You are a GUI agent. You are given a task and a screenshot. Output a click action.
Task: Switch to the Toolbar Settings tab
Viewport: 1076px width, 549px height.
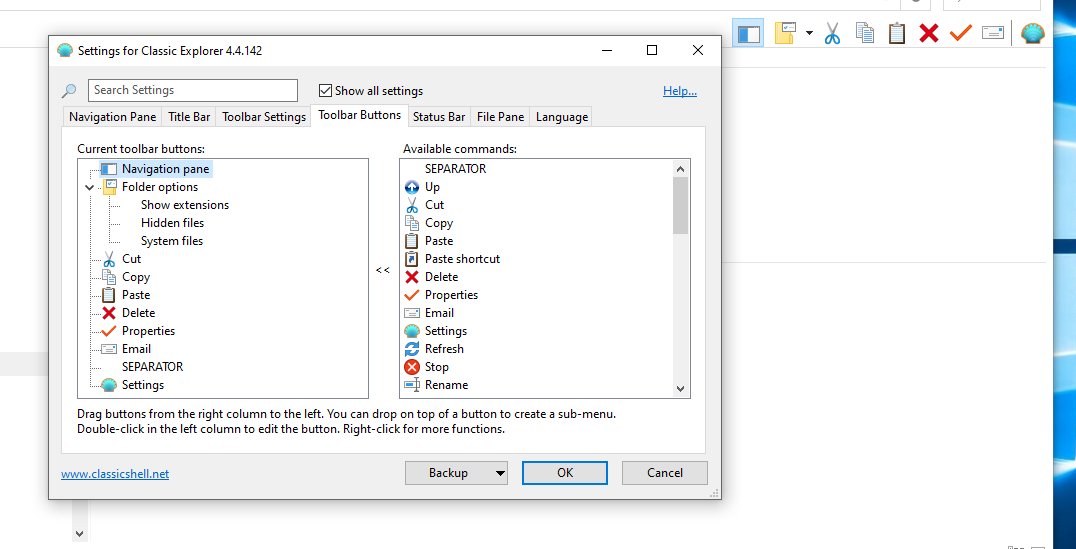[264, 117]
